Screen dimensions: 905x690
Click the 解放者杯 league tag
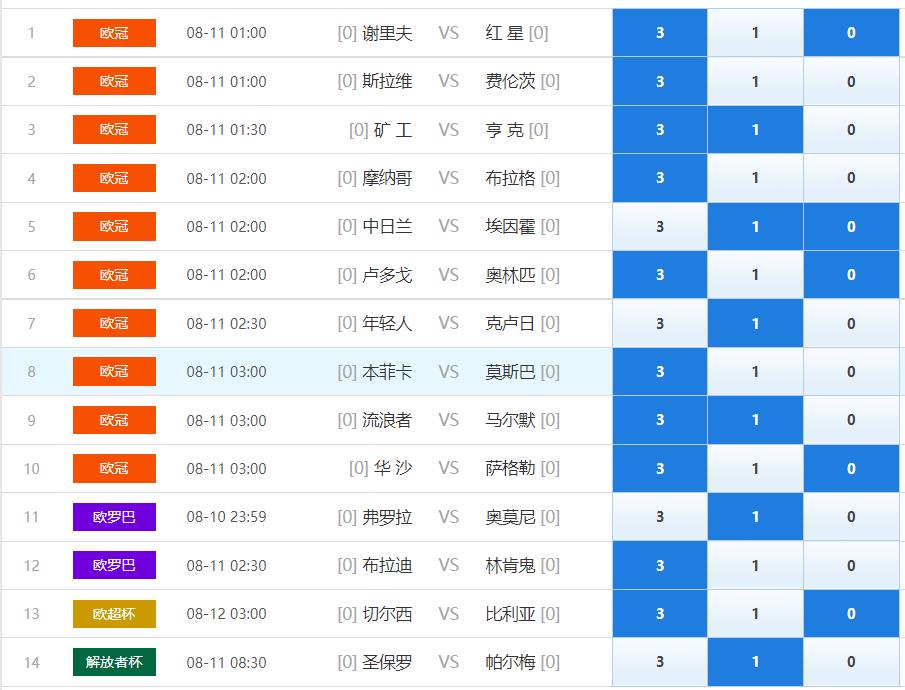[114, 662]
